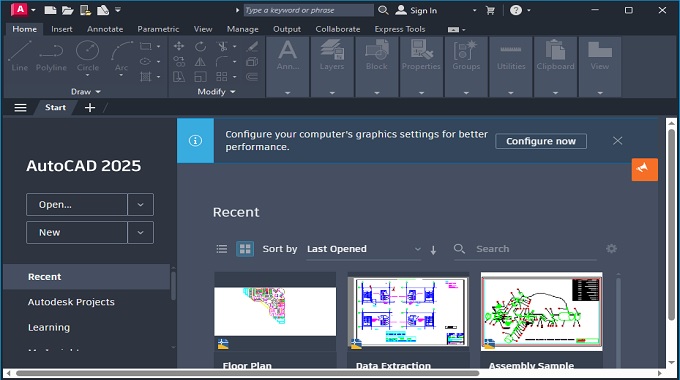Screen dimensions: 680x380
Task: Expand the Properties panel dropdown
Action: pyautogui.click(x=421, y=93)
